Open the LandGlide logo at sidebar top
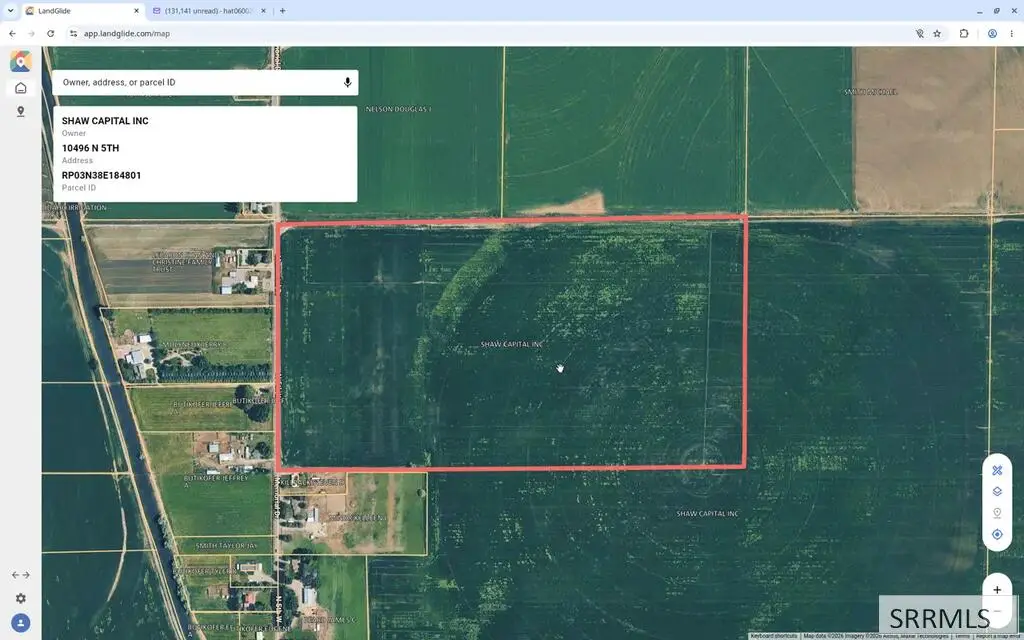The image size is (1024, 640). (20, 61)
